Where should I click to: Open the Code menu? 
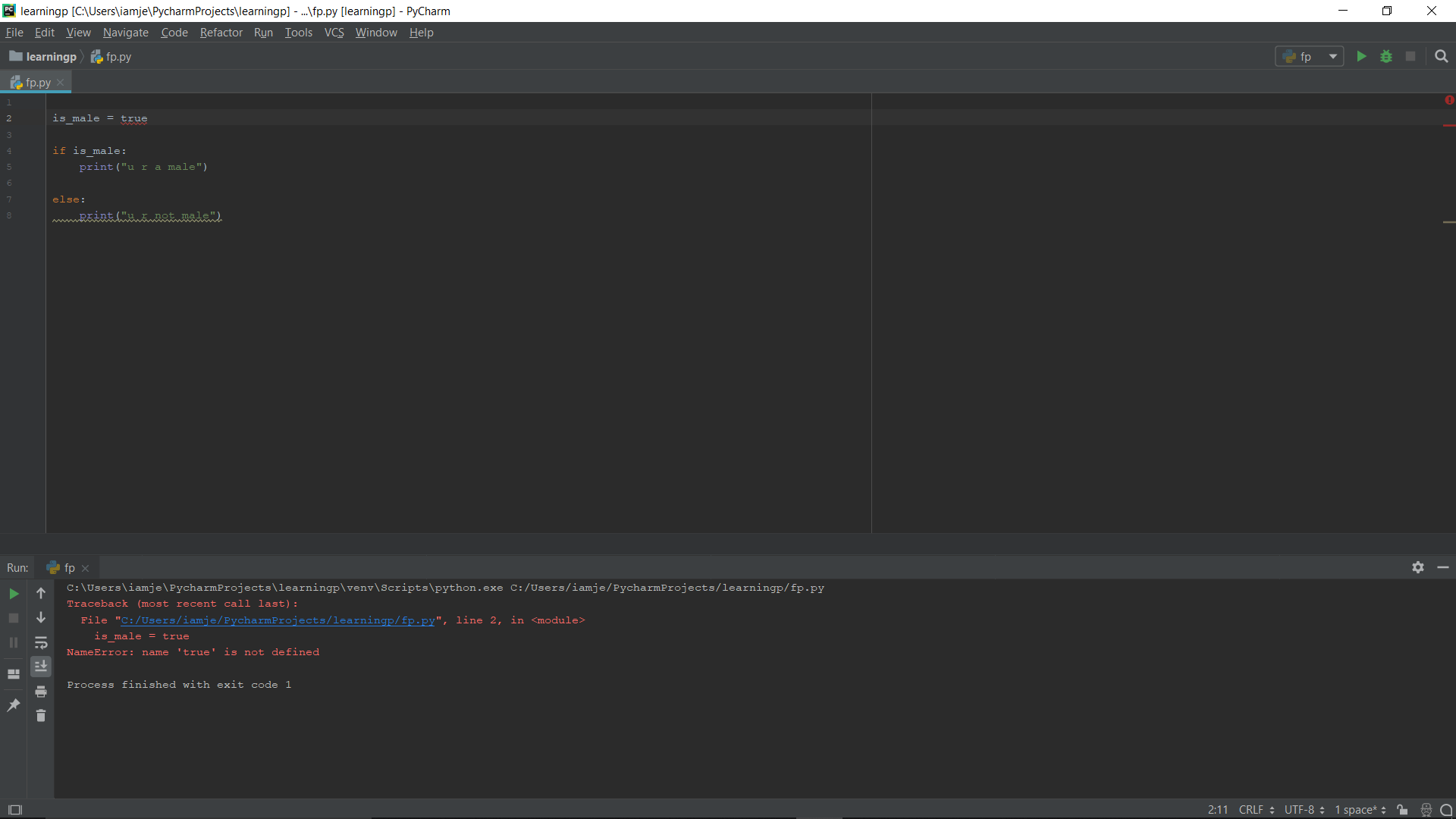click(x=174, y=33)
